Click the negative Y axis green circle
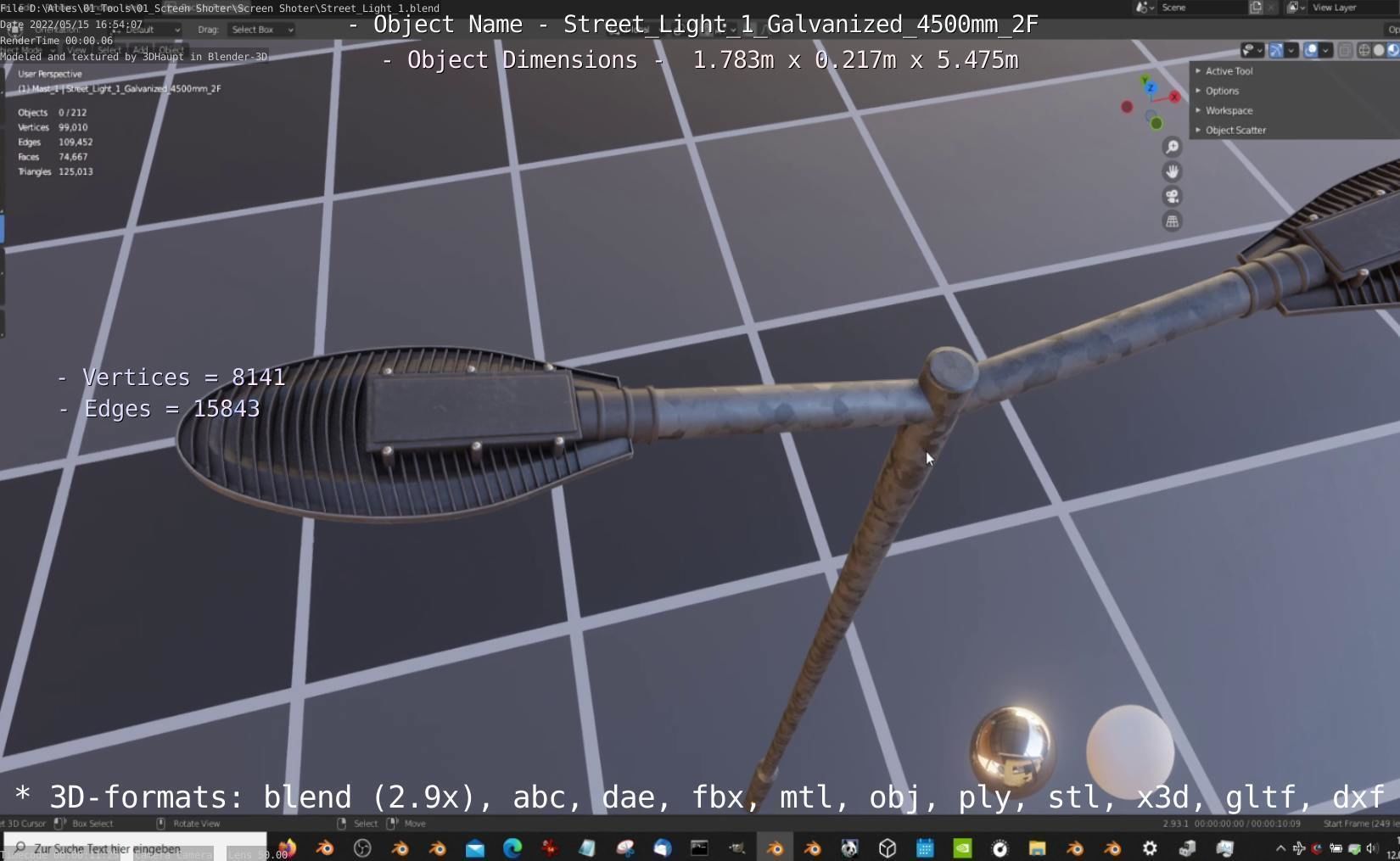 point(1156,124)
